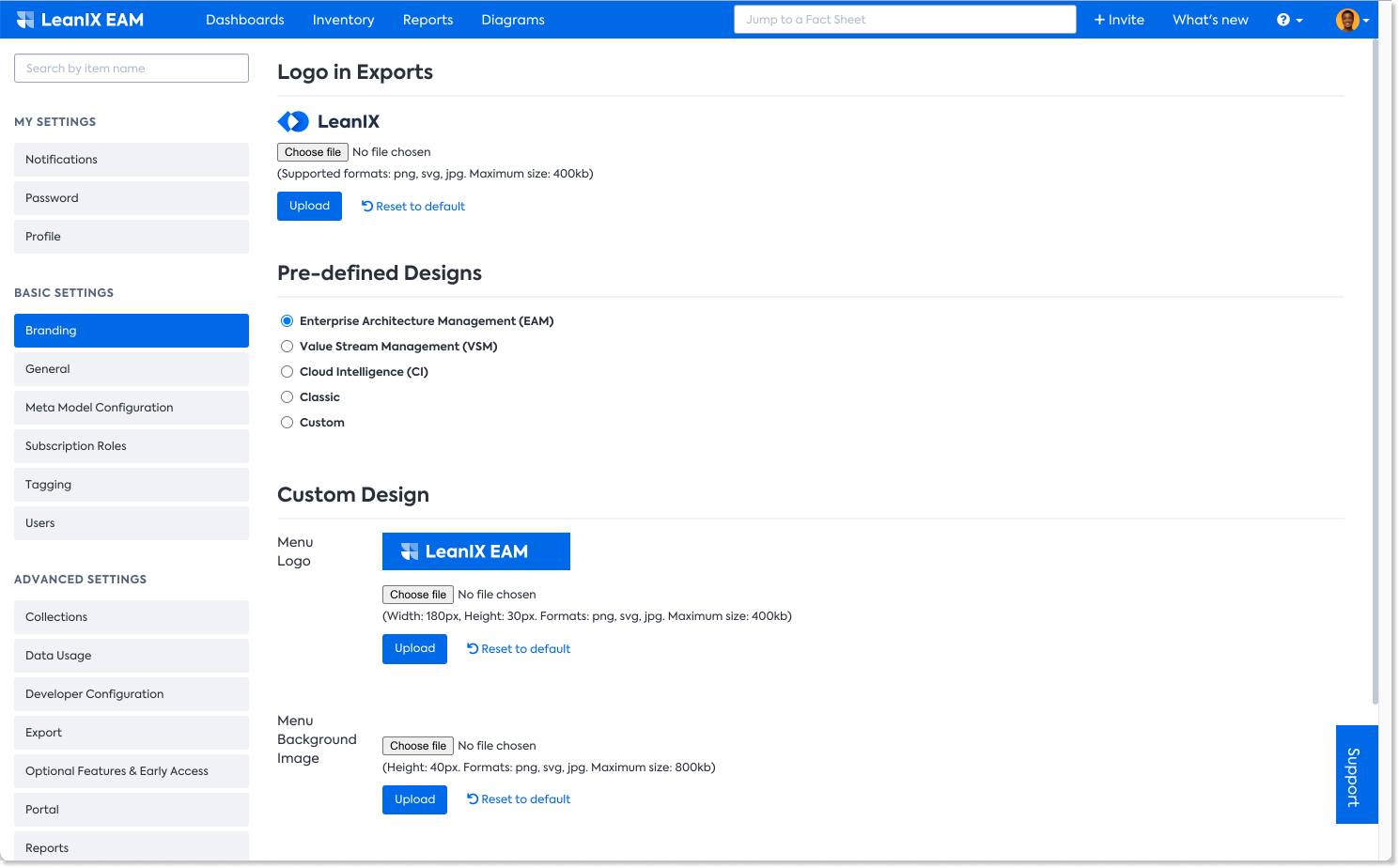Upload the export logo
This screenshot has width=1399, height=868.
309,206
